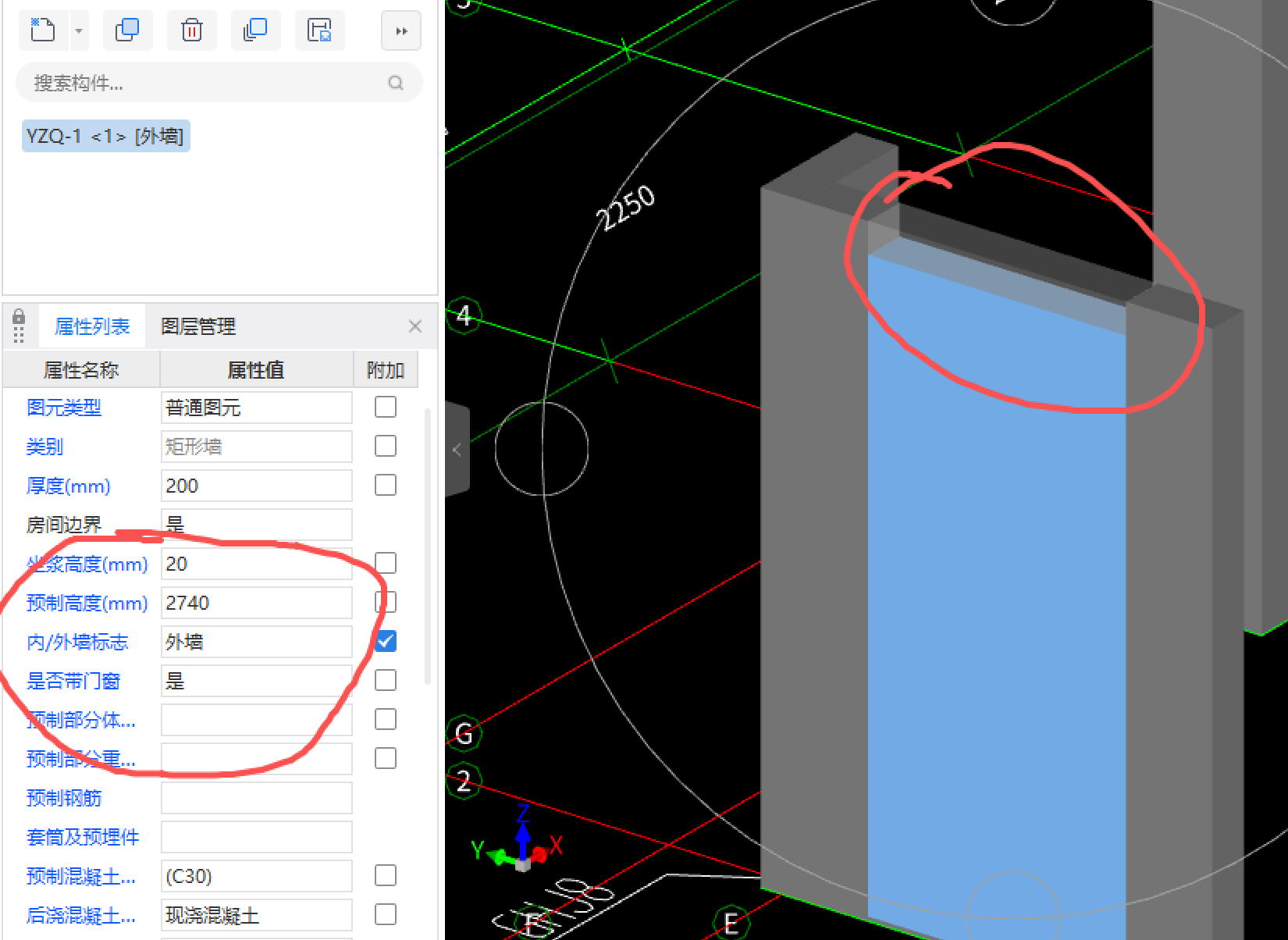Click the 属性值 column header
This screenshot has width=1288, height=940.
(256, 370)
